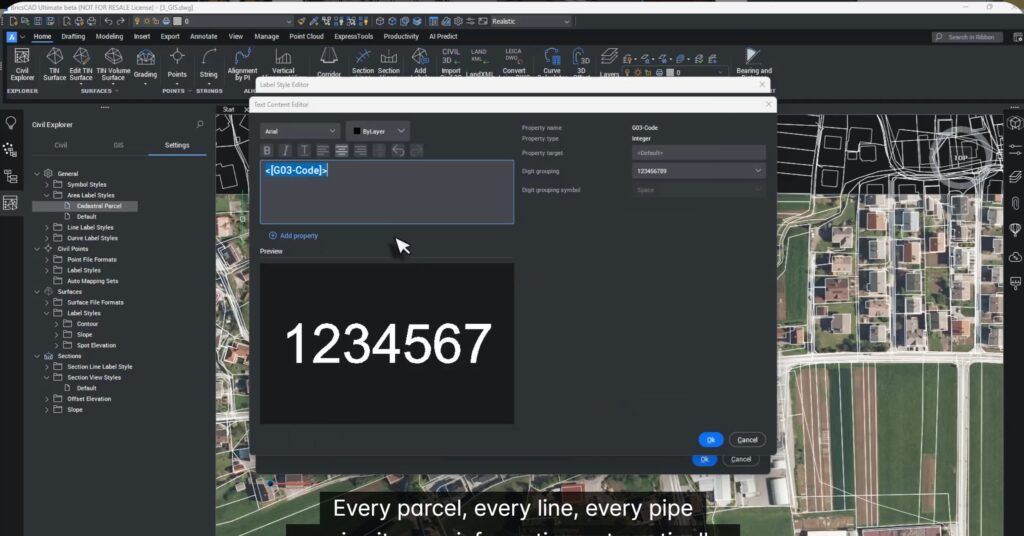
Task: Select the 3D Offset tool
Action: [581, 63]
